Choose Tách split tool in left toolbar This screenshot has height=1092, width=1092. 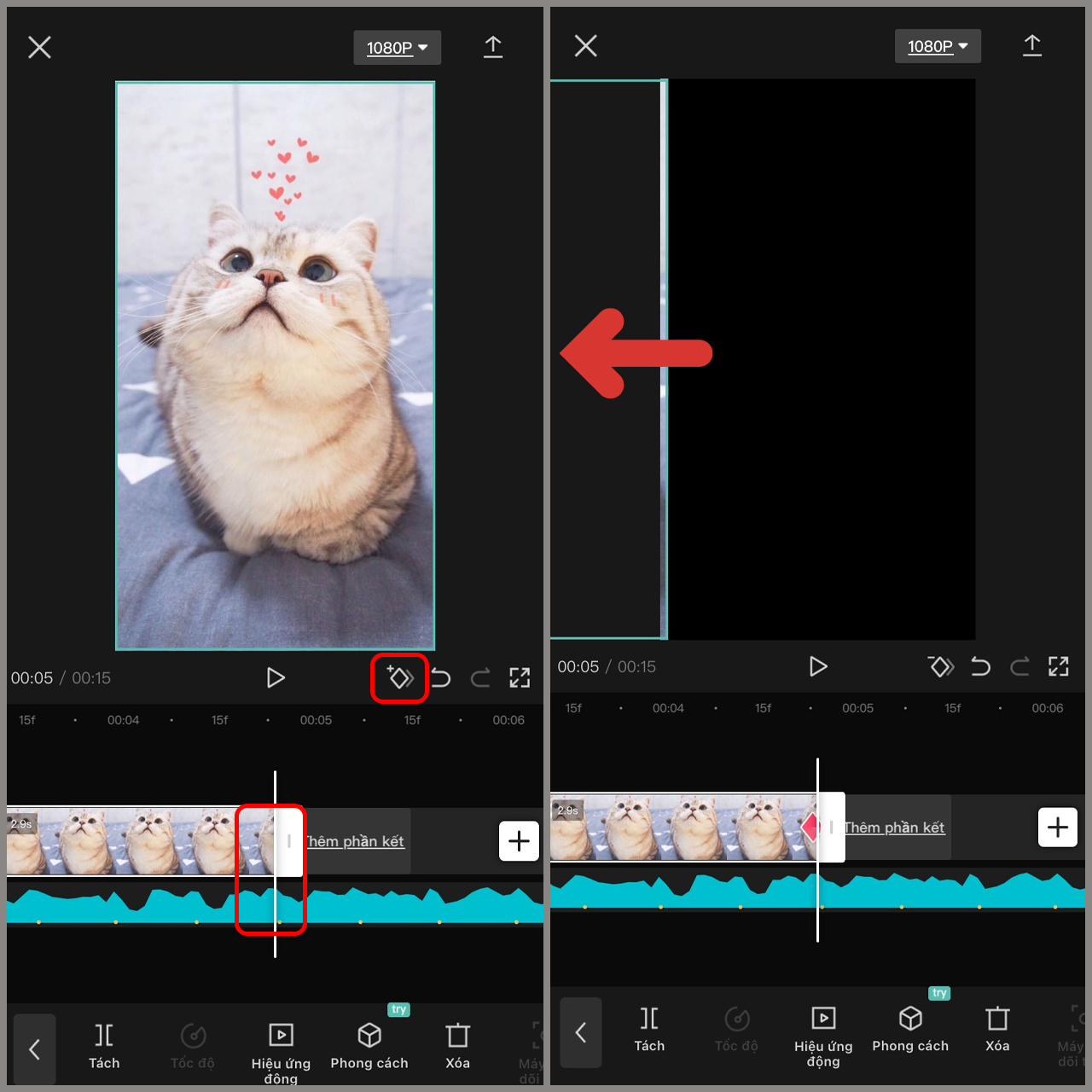tap(104, 1046)
